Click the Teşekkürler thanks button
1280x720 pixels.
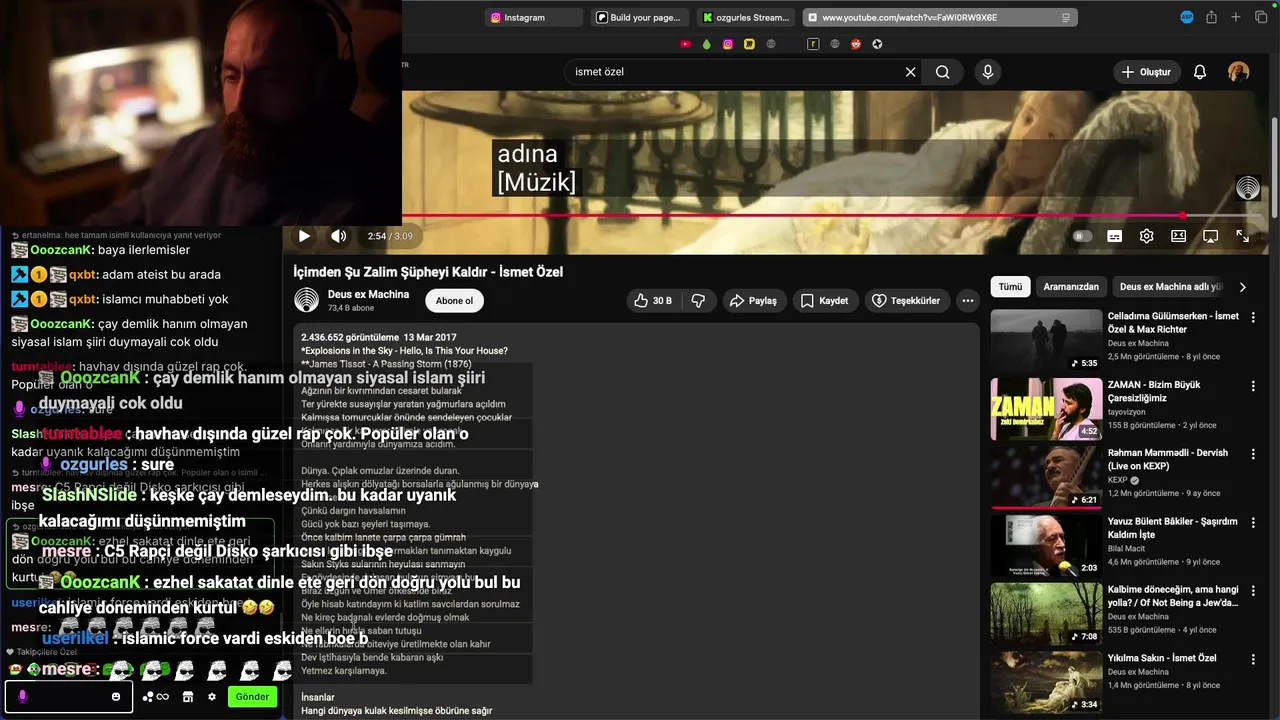coord(906,300)
